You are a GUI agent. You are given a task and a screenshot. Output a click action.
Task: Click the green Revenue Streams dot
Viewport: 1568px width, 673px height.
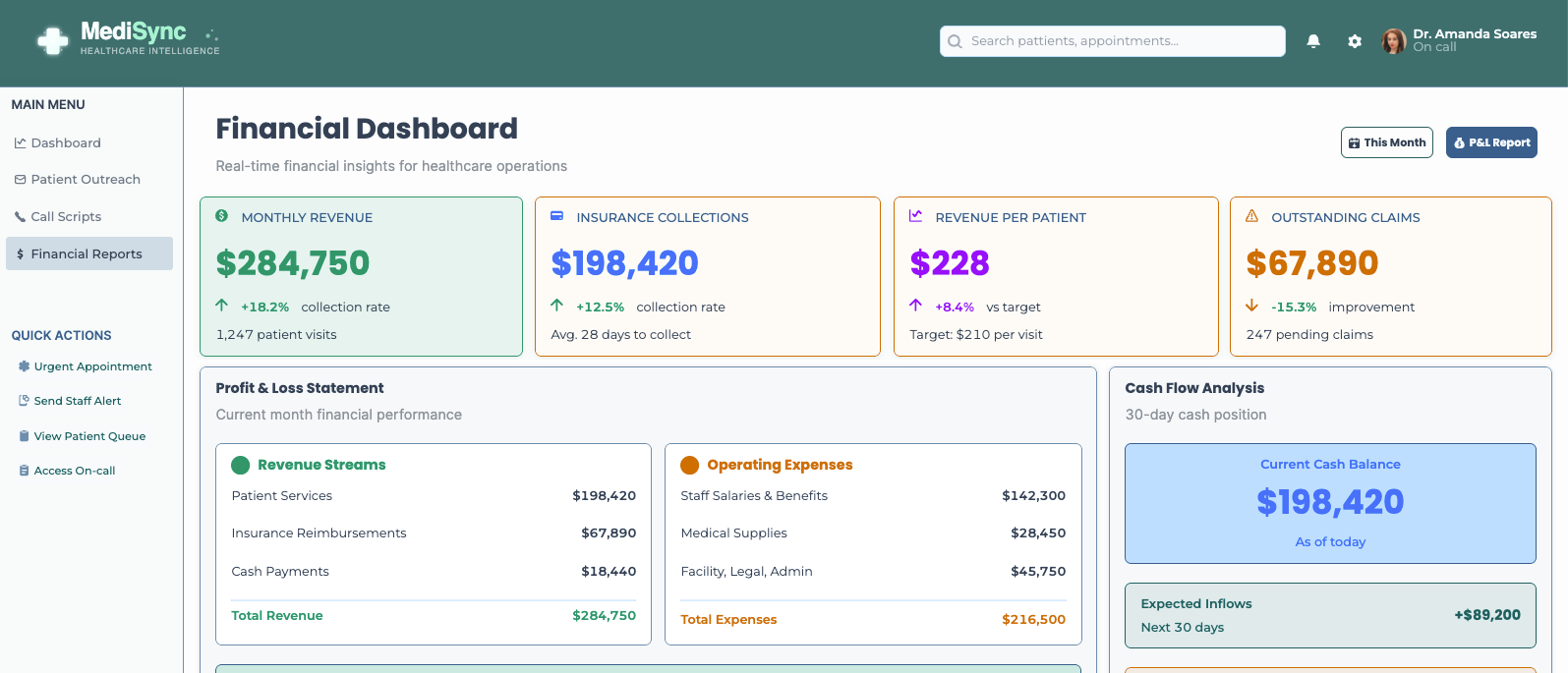(240, 465)
